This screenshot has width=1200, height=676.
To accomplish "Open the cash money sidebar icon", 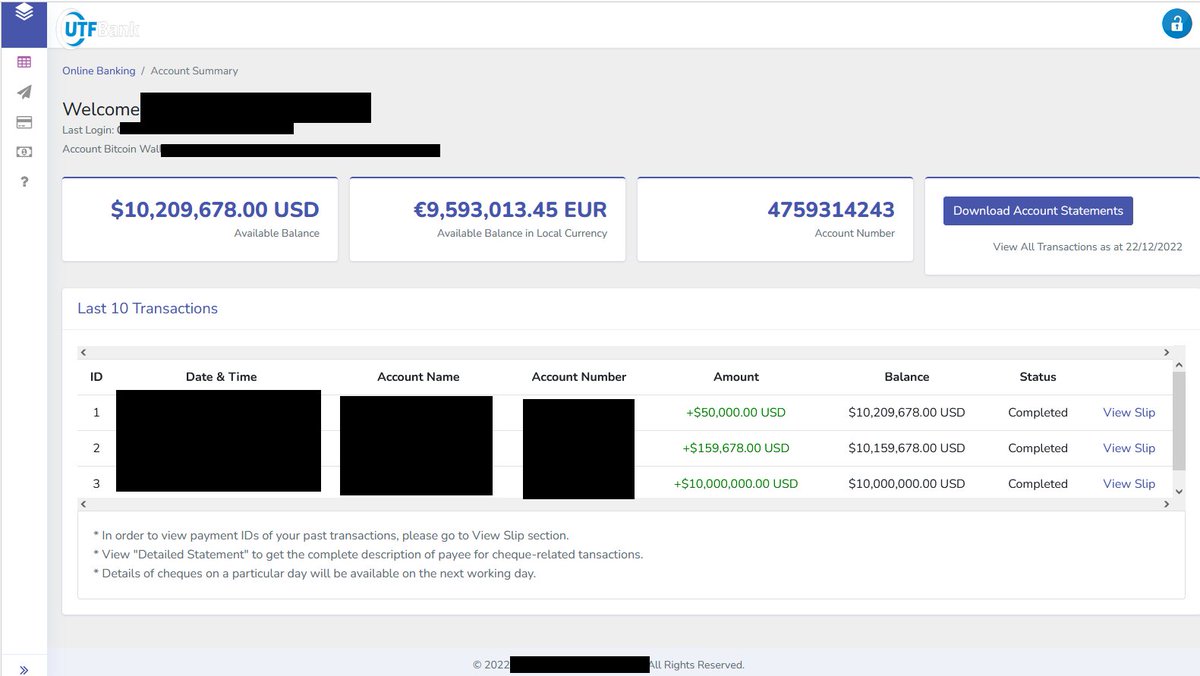I will pos(24,152).
